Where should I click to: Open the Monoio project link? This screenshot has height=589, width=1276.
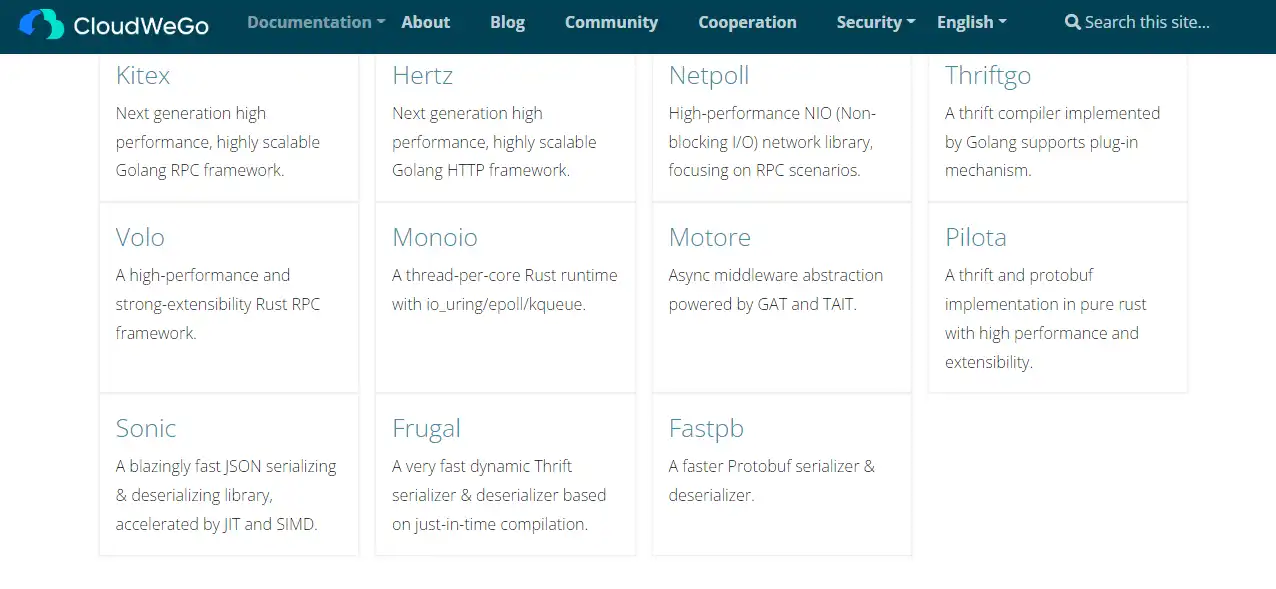pyautogui.click(x=435, y=237)
